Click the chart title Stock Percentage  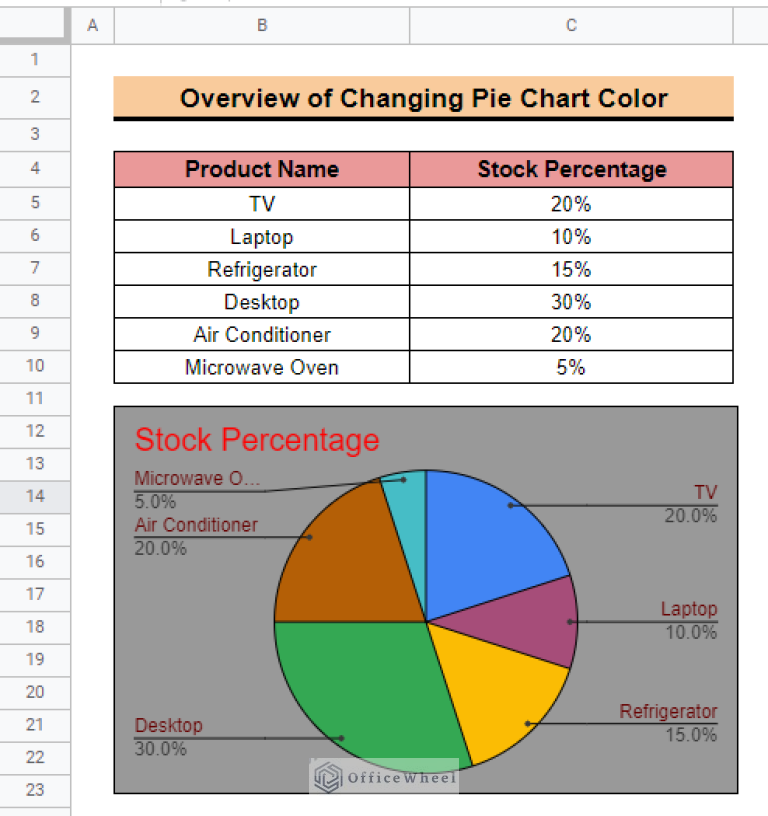tap(257, 440)
